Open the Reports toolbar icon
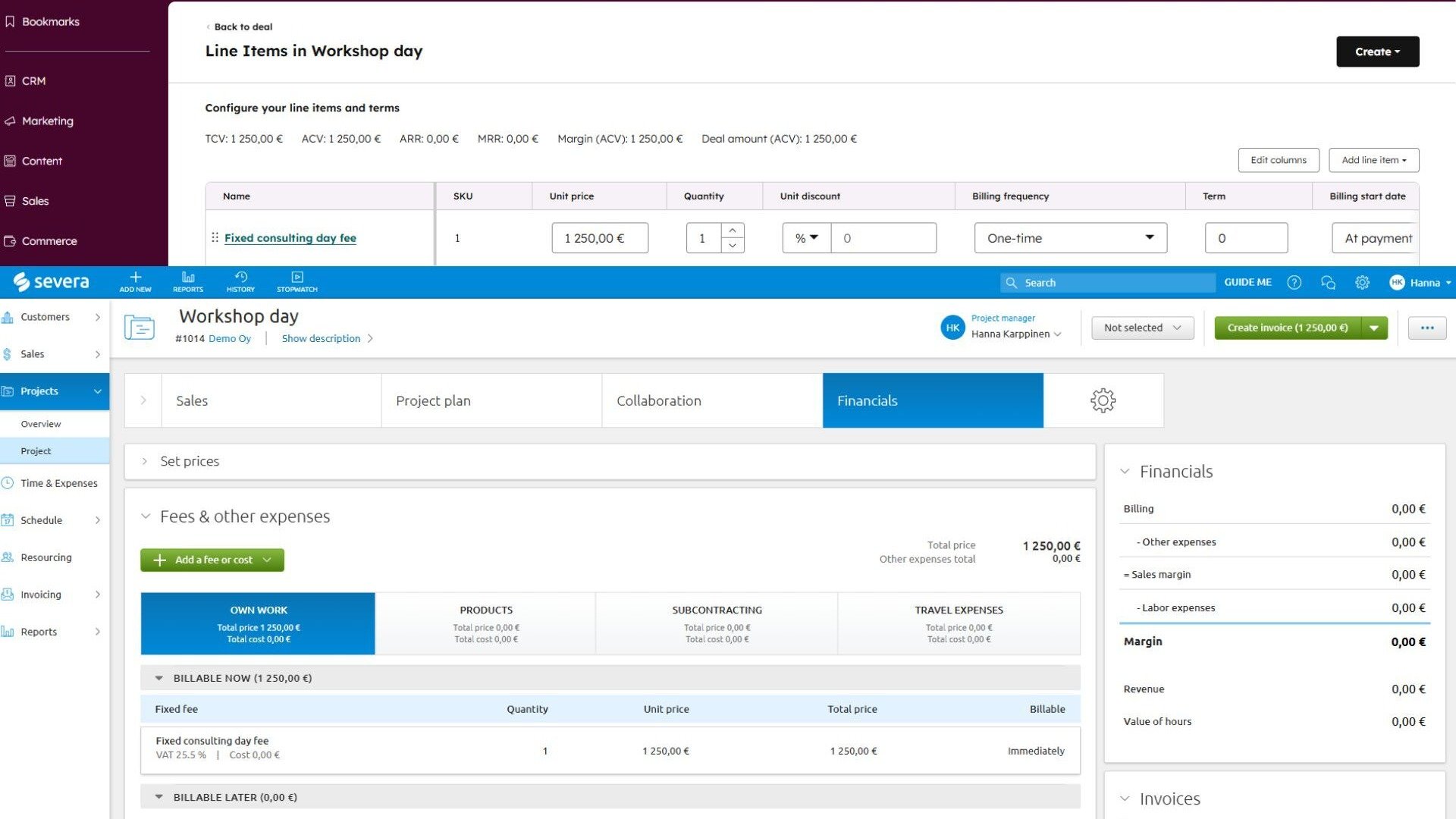1456x819 pixels. [188, 278]
